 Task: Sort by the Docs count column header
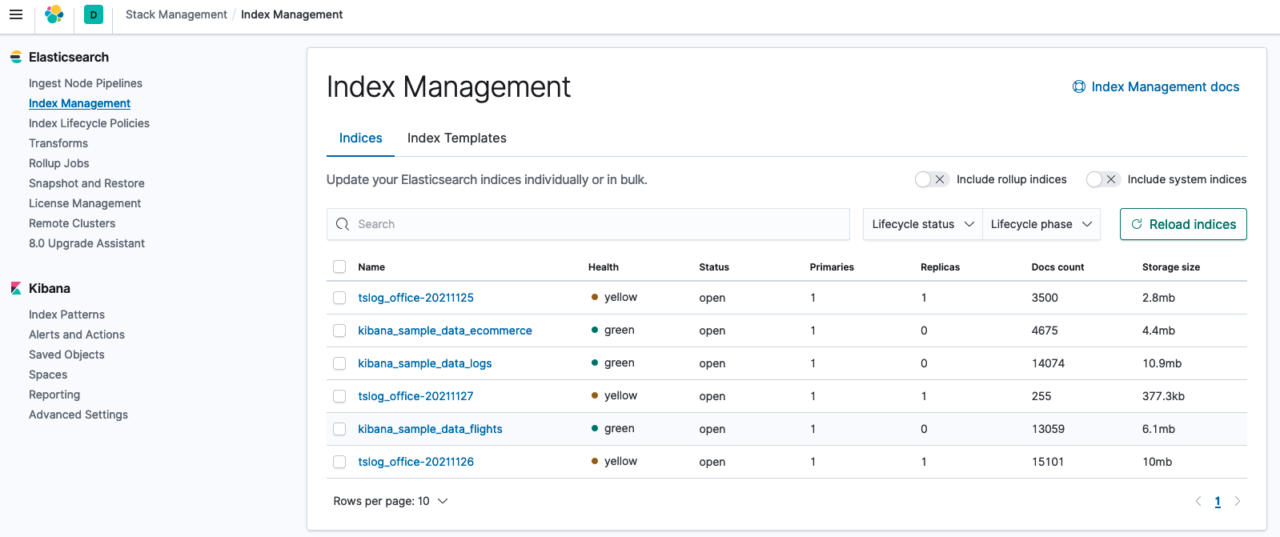[1058, 267]
